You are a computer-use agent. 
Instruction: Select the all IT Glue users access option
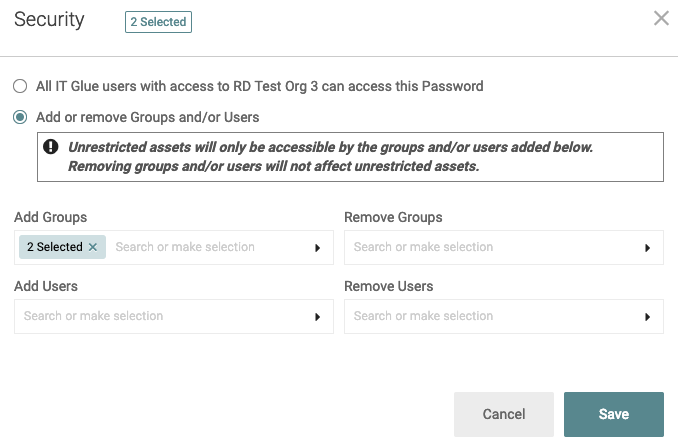coord(20,87)
